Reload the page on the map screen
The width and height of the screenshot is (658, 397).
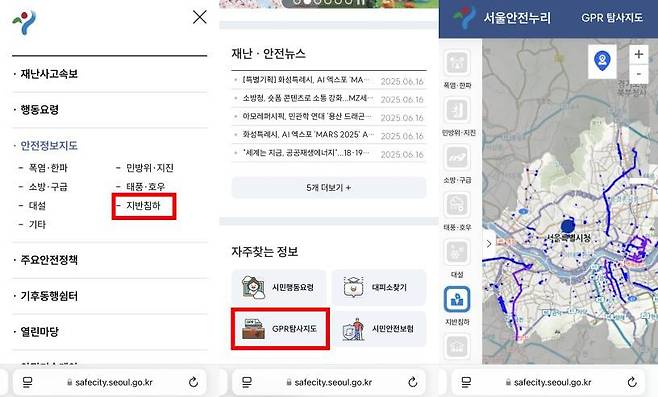pyautogui.click(x=632, y=382)
